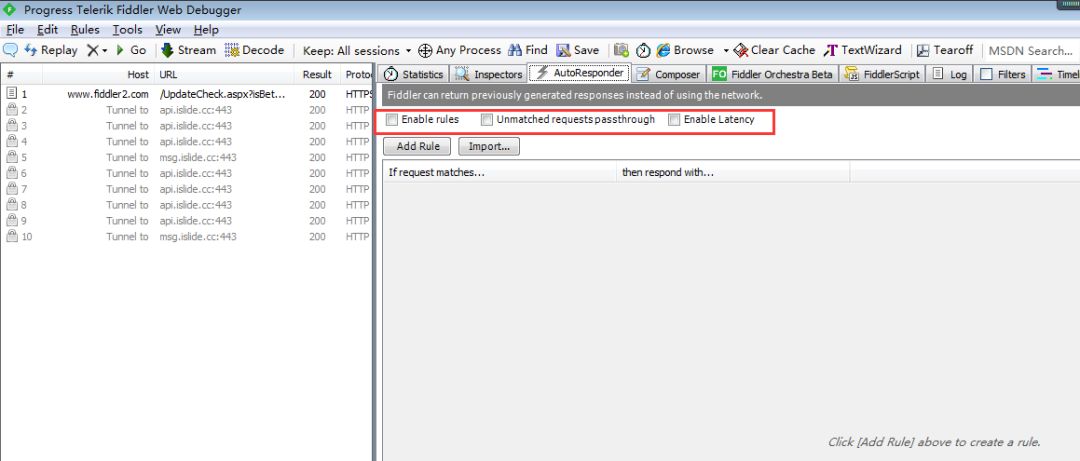Image resolution: width=1080 pixels, height=461 pixels.
Task: Toggle Decode in the toolbar
Action: click(254, 50)
